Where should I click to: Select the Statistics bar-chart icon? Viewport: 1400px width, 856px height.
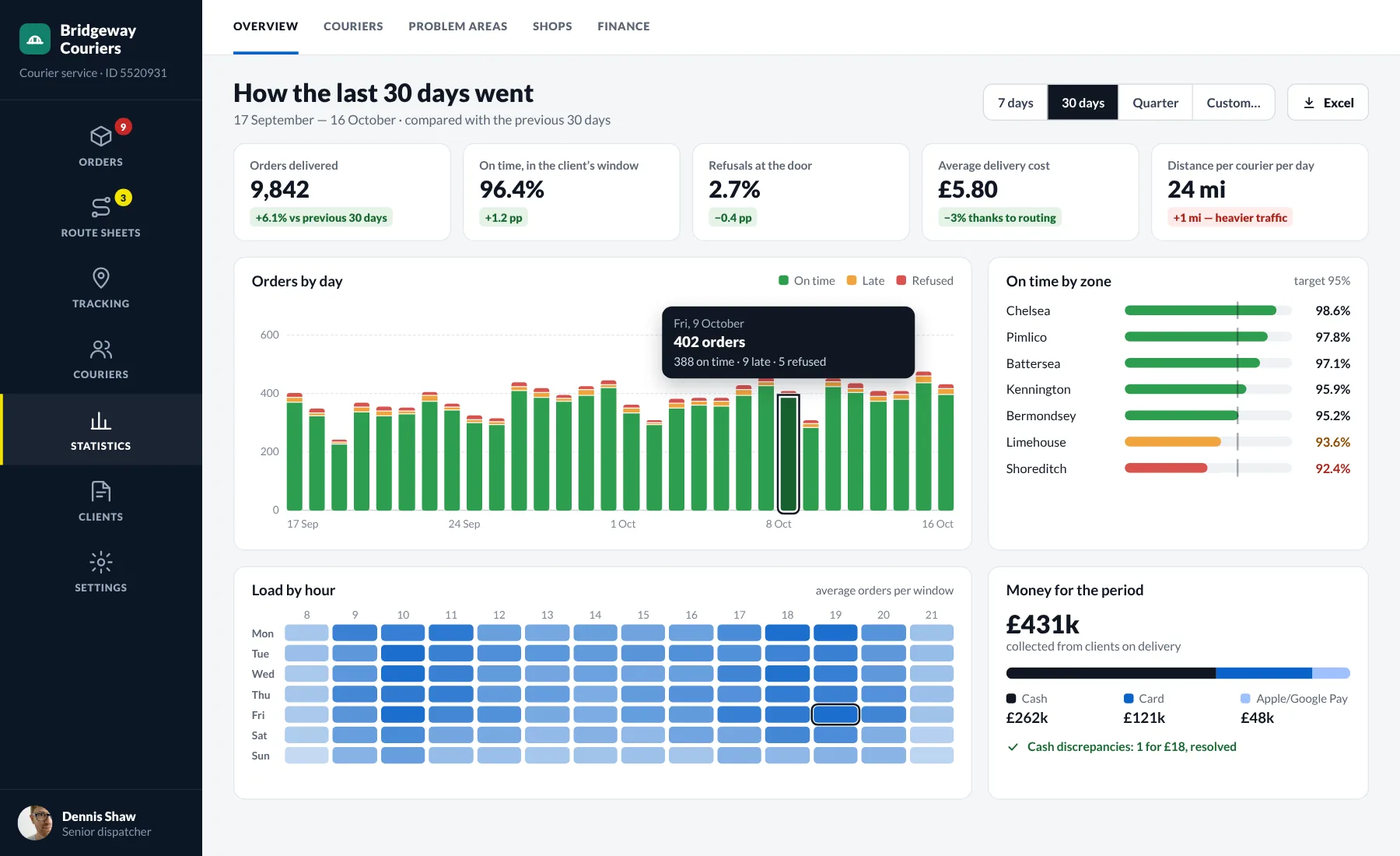click(x=101, y=421)
